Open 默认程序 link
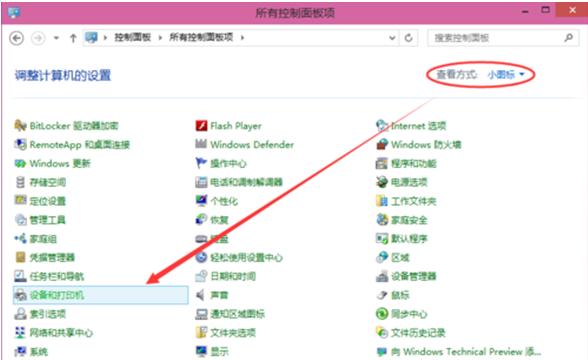The height and width of the screenshot is (360, 588). click(409, 238)
